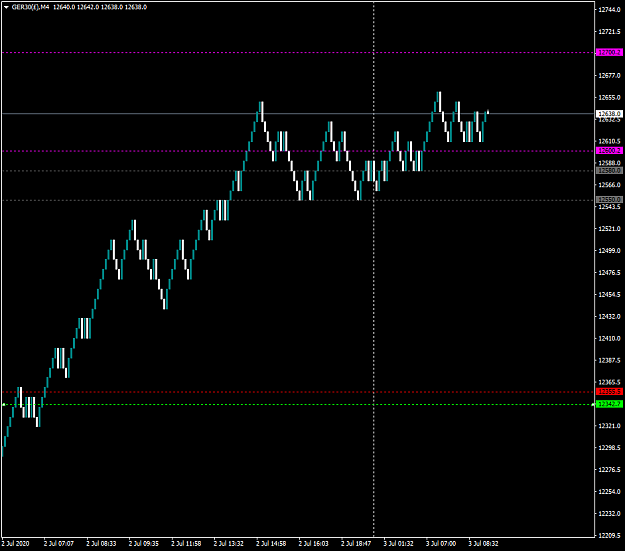This screenshot has height=551, width=625.
Task: Click the gray 12580.0 price level label
Action: click(609, 171)
